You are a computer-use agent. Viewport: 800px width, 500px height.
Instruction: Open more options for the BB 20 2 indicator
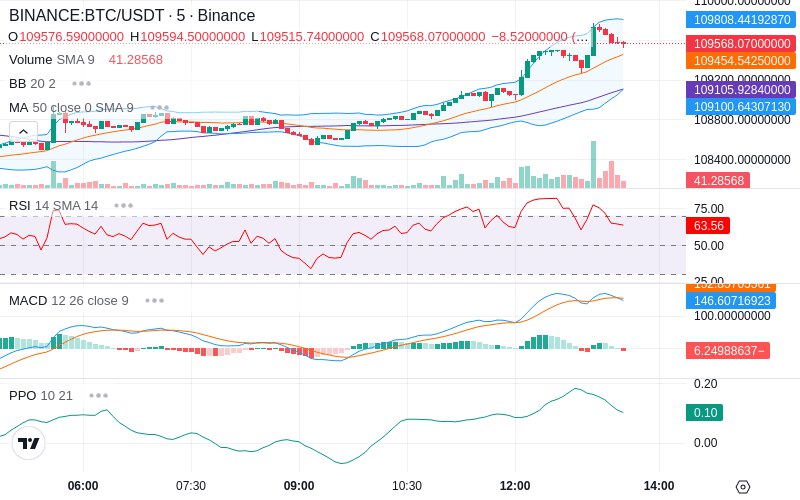pyautogui.click(x=82, y=84)
